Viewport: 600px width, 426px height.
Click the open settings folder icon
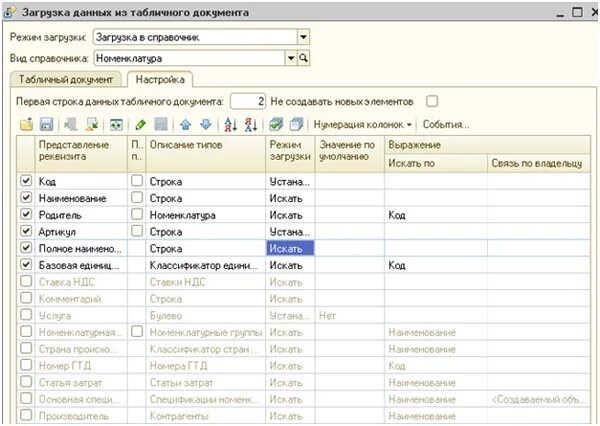click(26, 124)
